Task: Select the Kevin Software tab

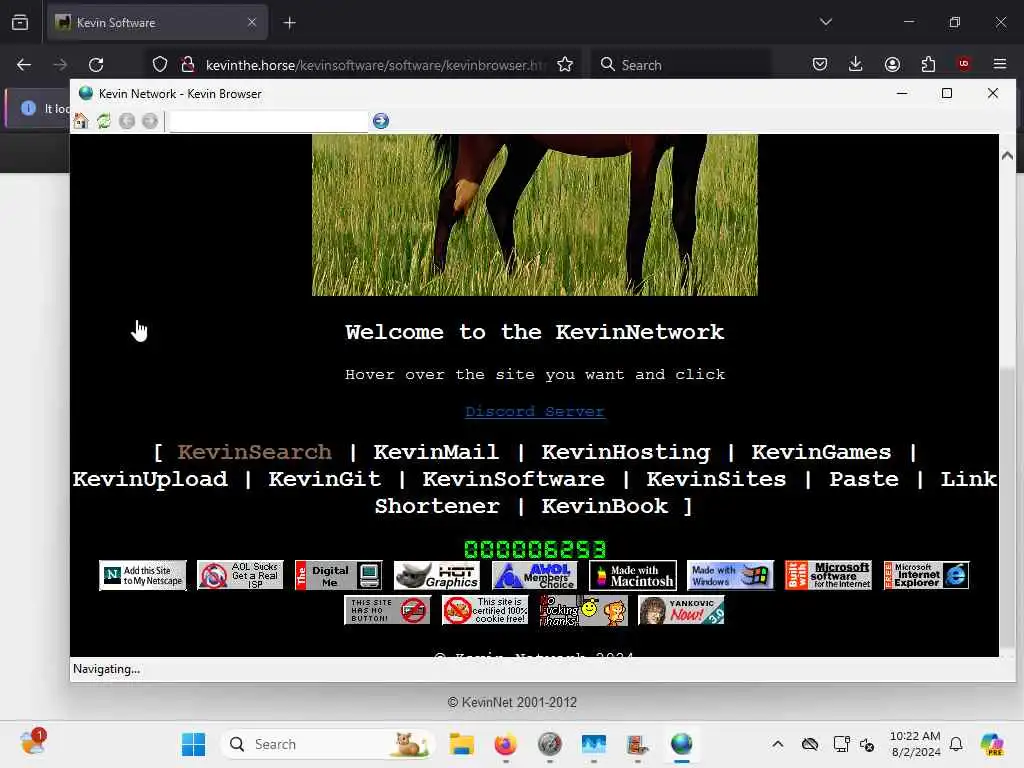Action: (155, 23)
